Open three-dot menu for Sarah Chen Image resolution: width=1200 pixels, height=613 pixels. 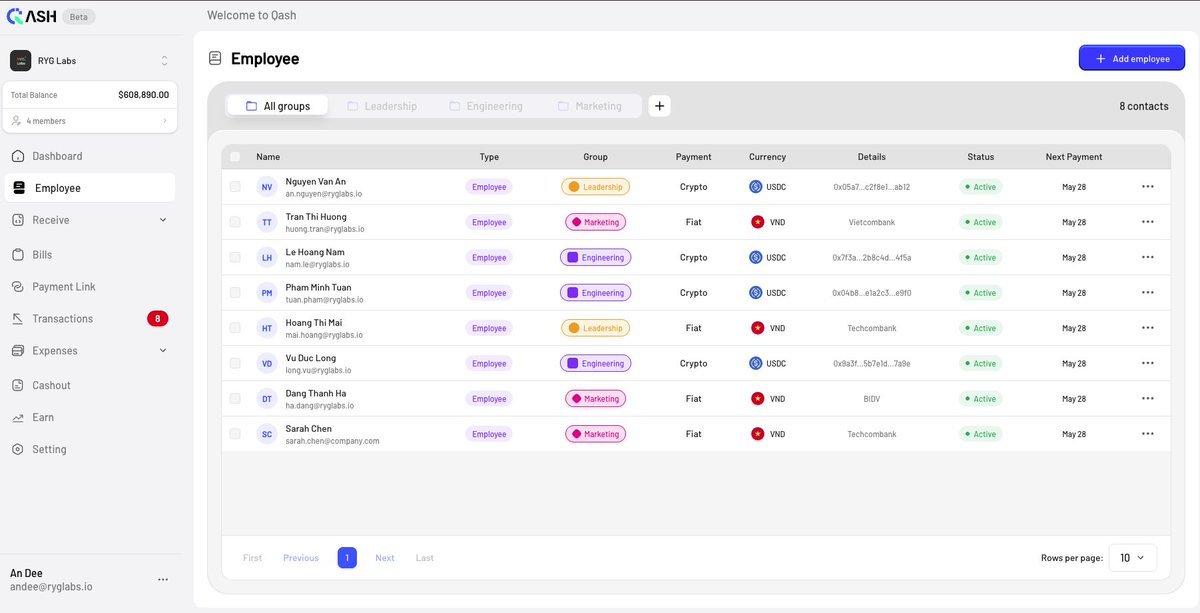click(x=1148, y=434)
